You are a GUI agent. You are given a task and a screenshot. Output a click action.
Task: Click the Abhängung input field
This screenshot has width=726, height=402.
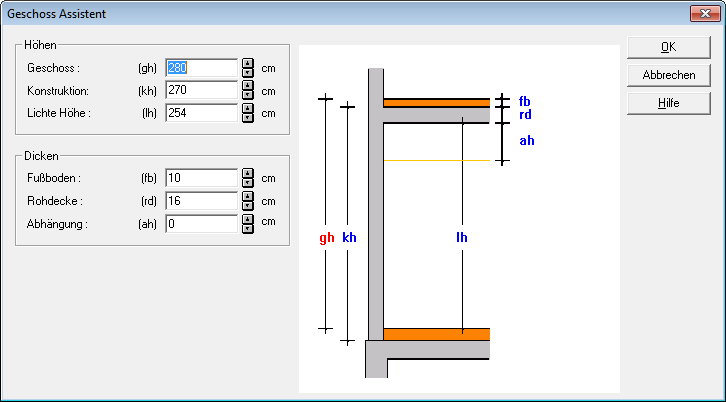[201, 224]
